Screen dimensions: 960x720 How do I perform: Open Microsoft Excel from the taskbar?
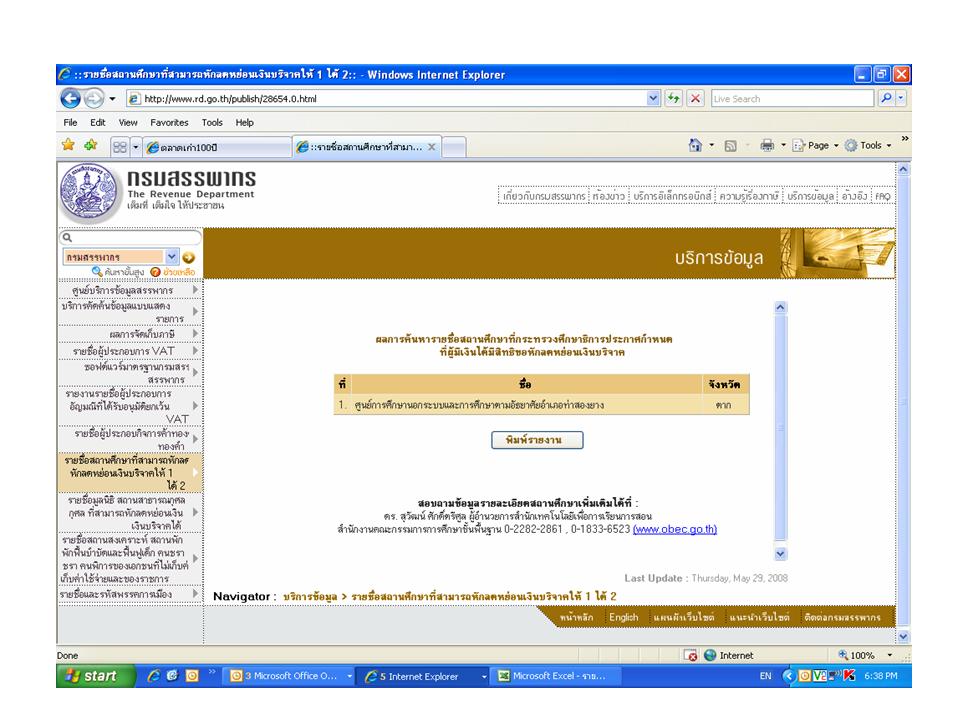point(556,677)
